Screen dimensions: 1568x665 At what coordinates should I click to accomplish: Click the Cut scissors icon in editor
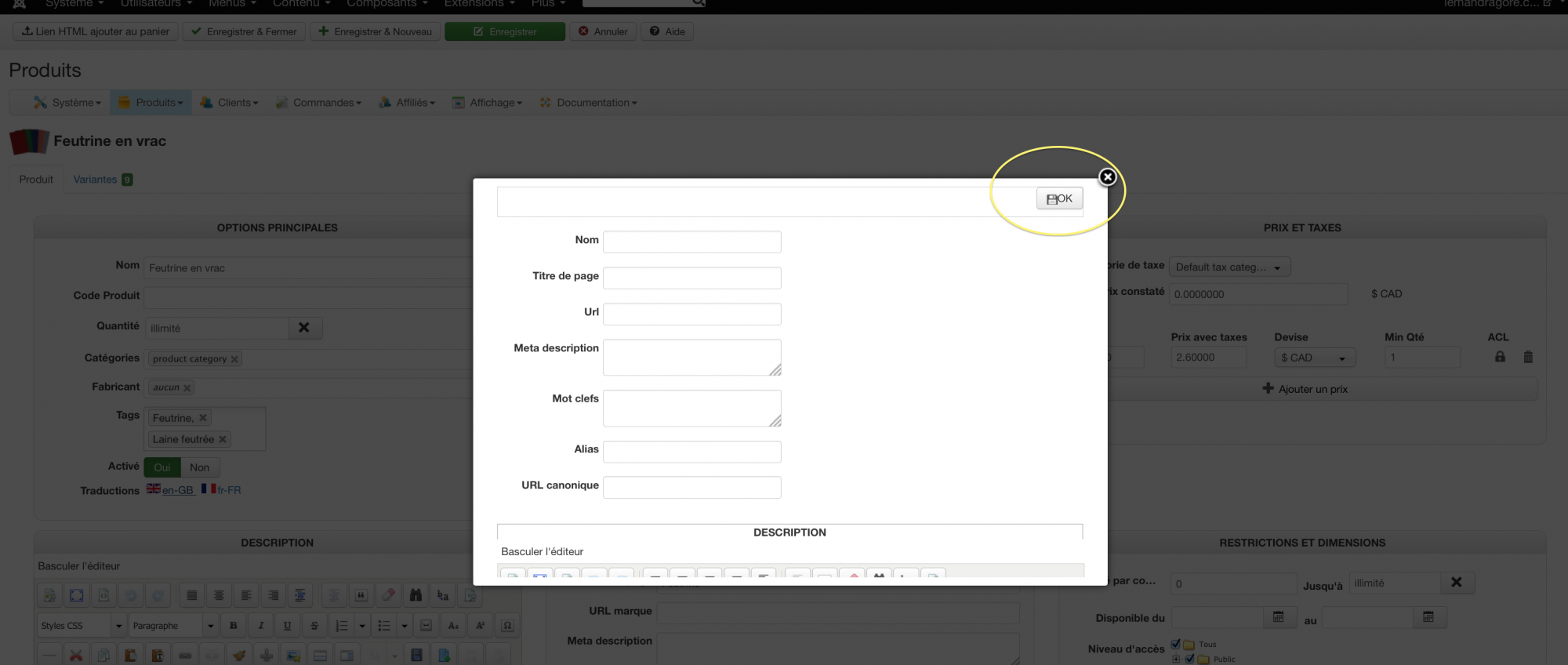pyautogui.click(x=76, y=655)
